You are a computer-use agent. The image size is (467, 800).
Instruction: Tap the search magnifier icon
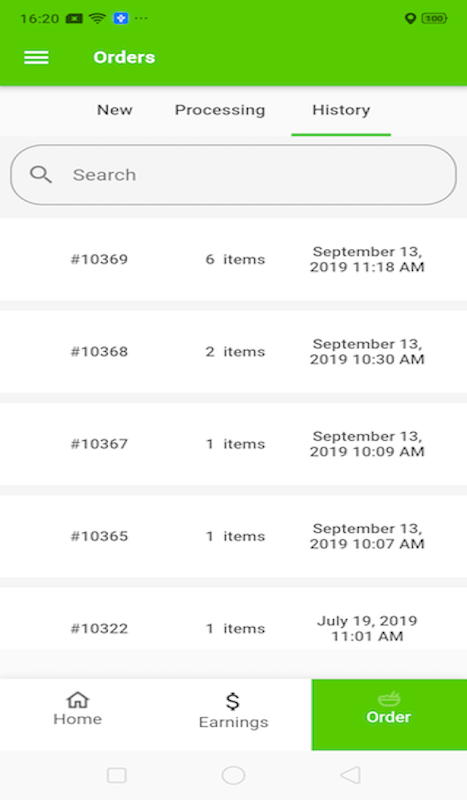click(x=40, y=174)
